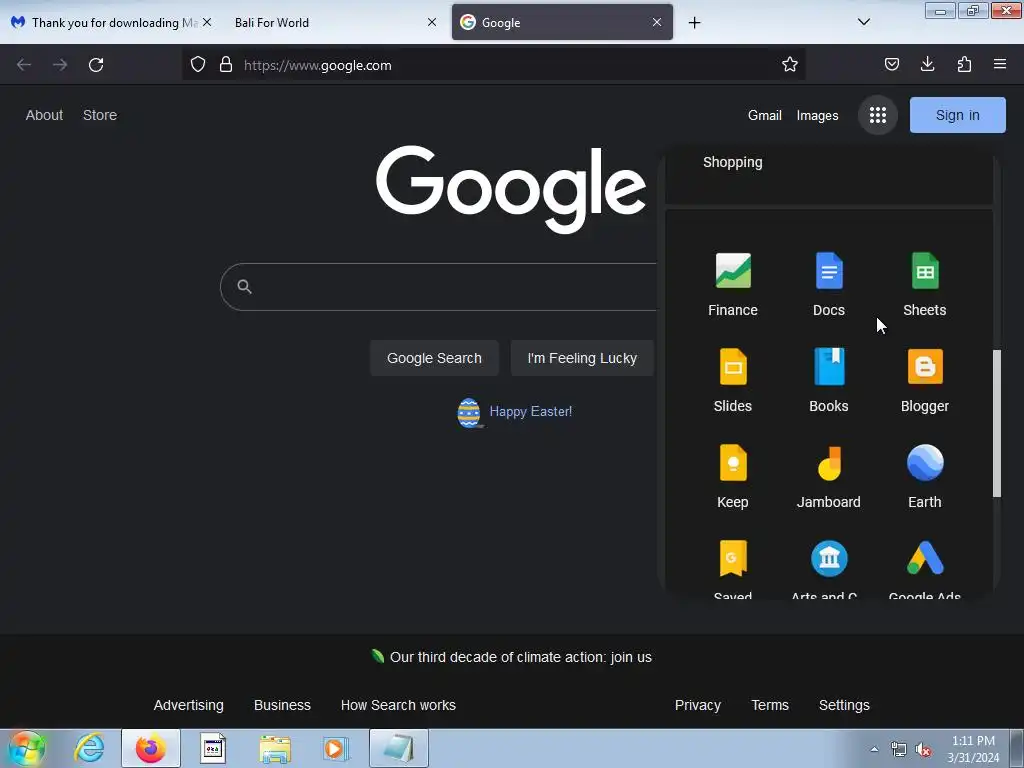This screenshot has width=1024, height=768.
Task: Open the Happy Easter! link
Action: [530, 411]
